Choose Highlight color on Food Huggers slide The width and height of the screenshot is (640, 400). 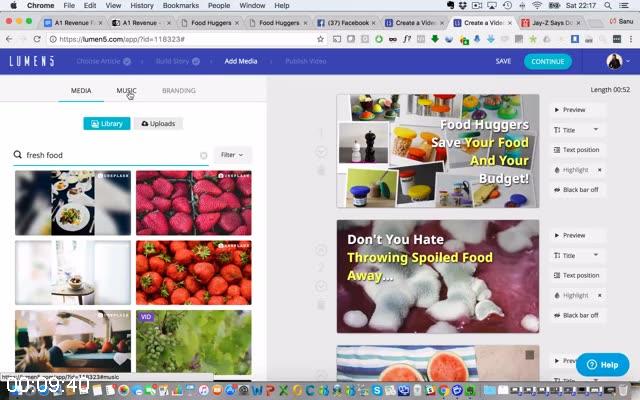[571, 170]
